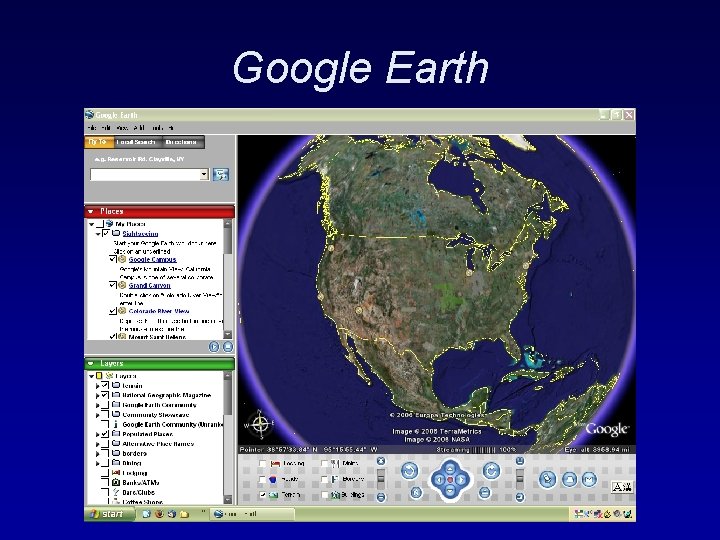Uncheck the Grand Canyon placemark checkbox

point(112,285)
